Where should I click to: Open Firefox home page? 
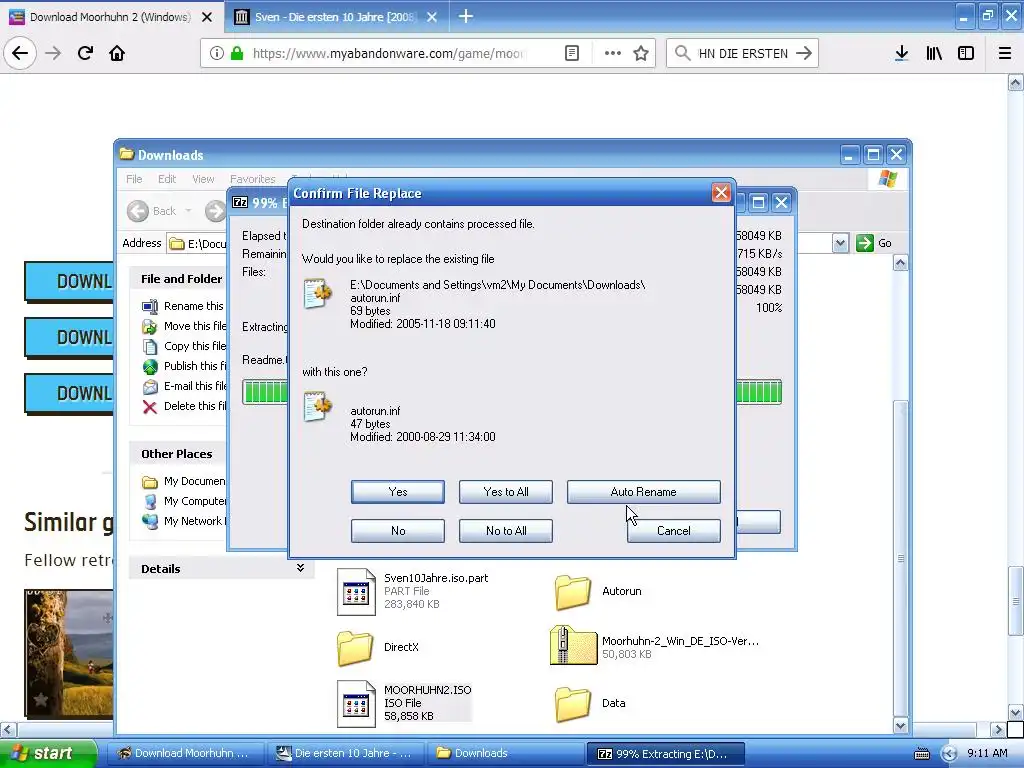point(117,53)
